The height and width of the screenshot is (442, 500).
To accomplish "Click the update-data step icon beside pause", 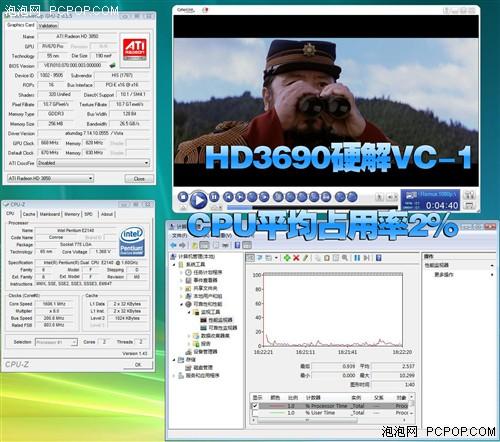I will [x=366, y=258].
